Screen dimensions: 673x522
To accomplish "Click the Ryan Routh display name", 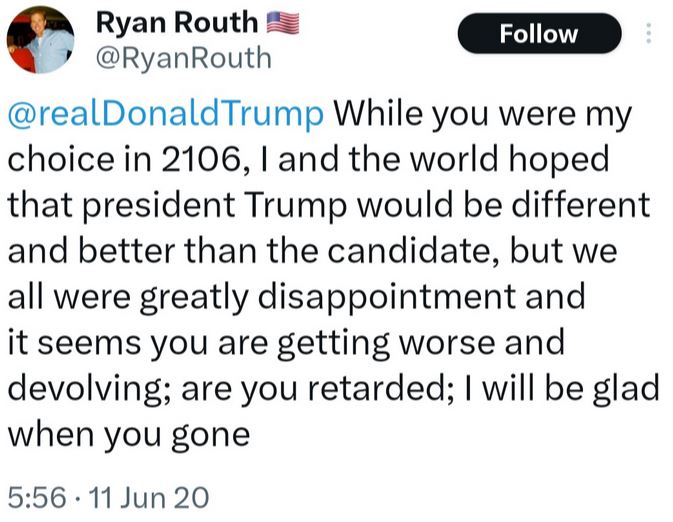I will [176, 20].
